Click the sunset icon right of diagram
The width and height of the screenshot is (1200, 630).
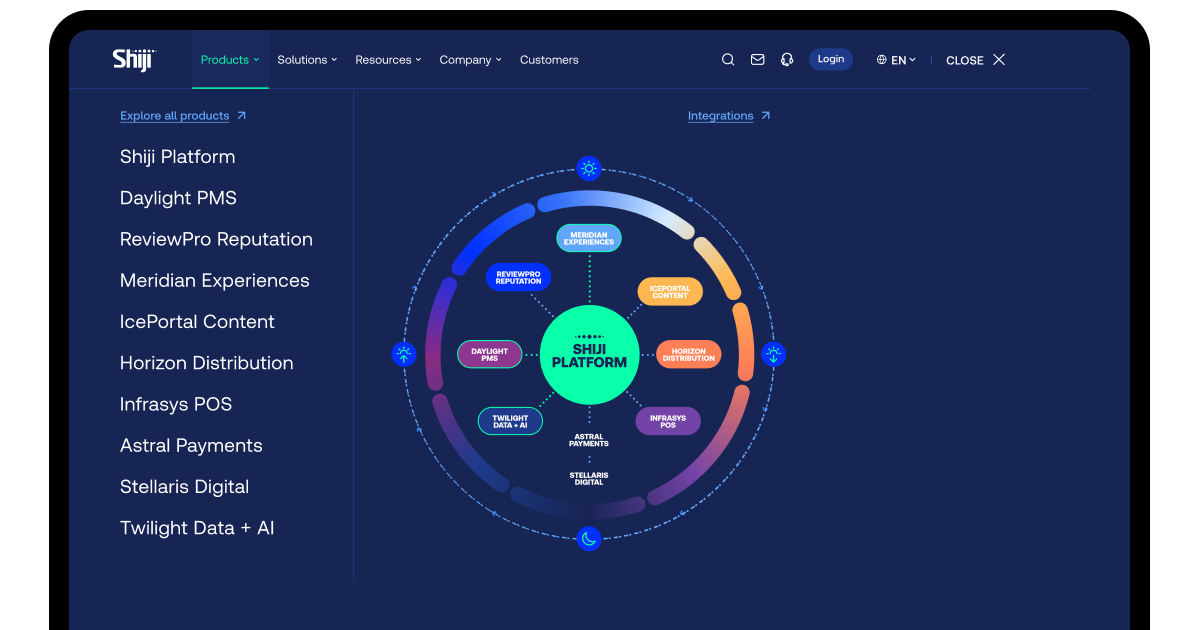tap(774, 354)
